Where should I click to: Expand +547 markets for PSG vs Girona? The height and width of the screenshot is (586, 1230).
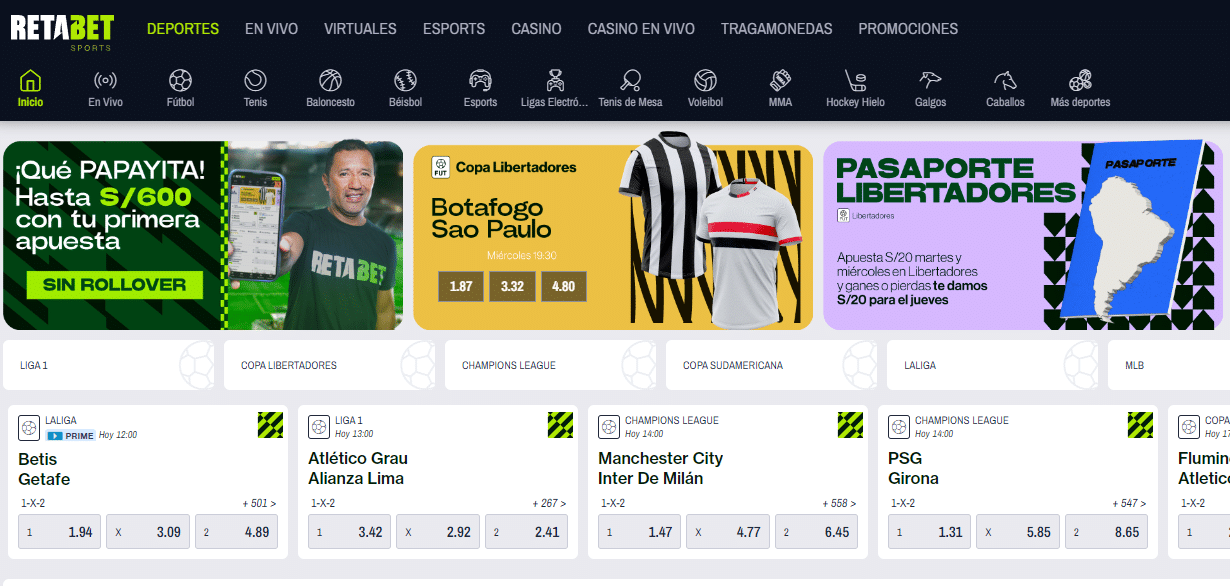(x=1129, y=504)
